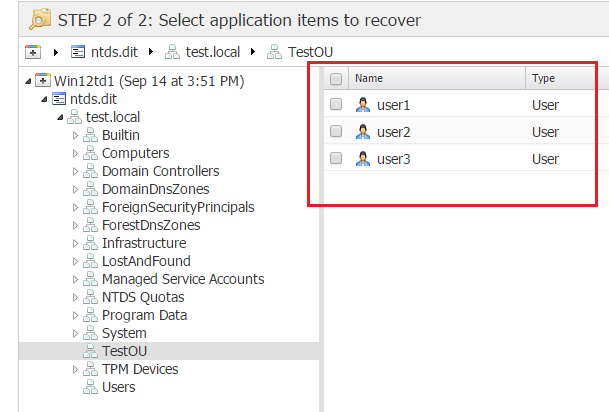This screenshot has height=412, width=609.
Task: Open the System folder in tree
Action: [123, 333]
